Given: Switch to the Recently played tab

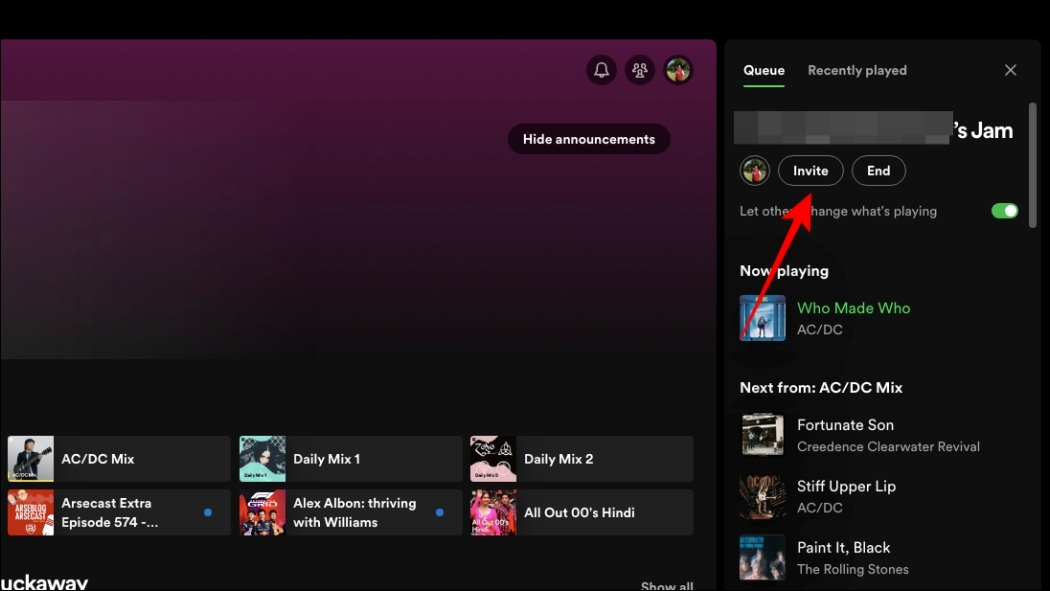Looking at the screenshot, I should 857,70.
